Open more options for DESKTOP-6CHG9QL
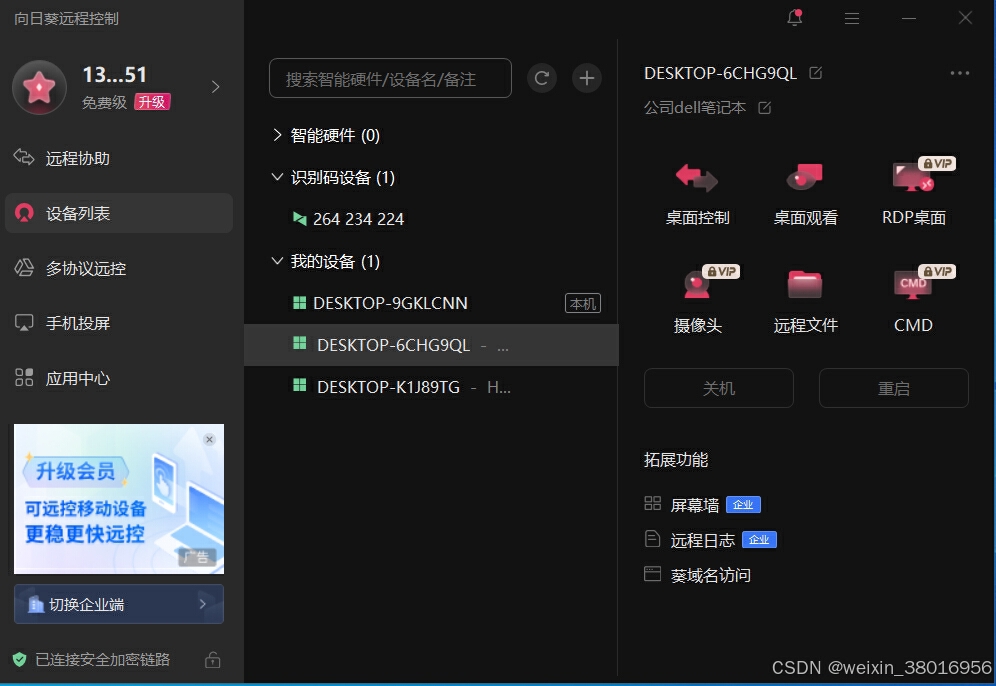The height and width of the screenshot is (686, 996). pos(960,73)
